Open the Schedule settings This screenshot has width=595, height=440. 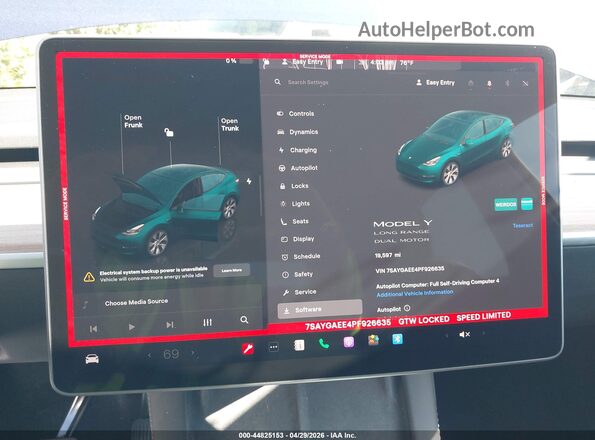[301, 257]
